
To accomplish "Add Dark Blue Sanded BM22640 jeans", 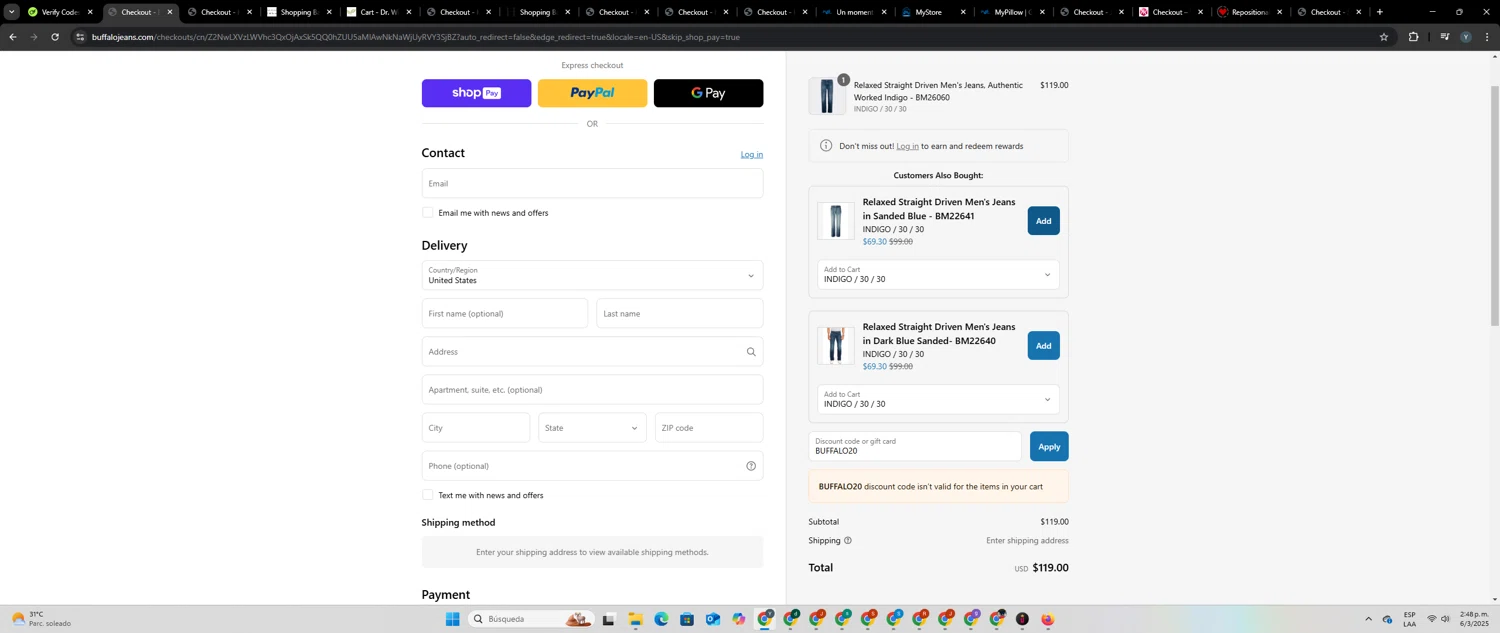I will pyautogui.click(x=1043, y=346).
